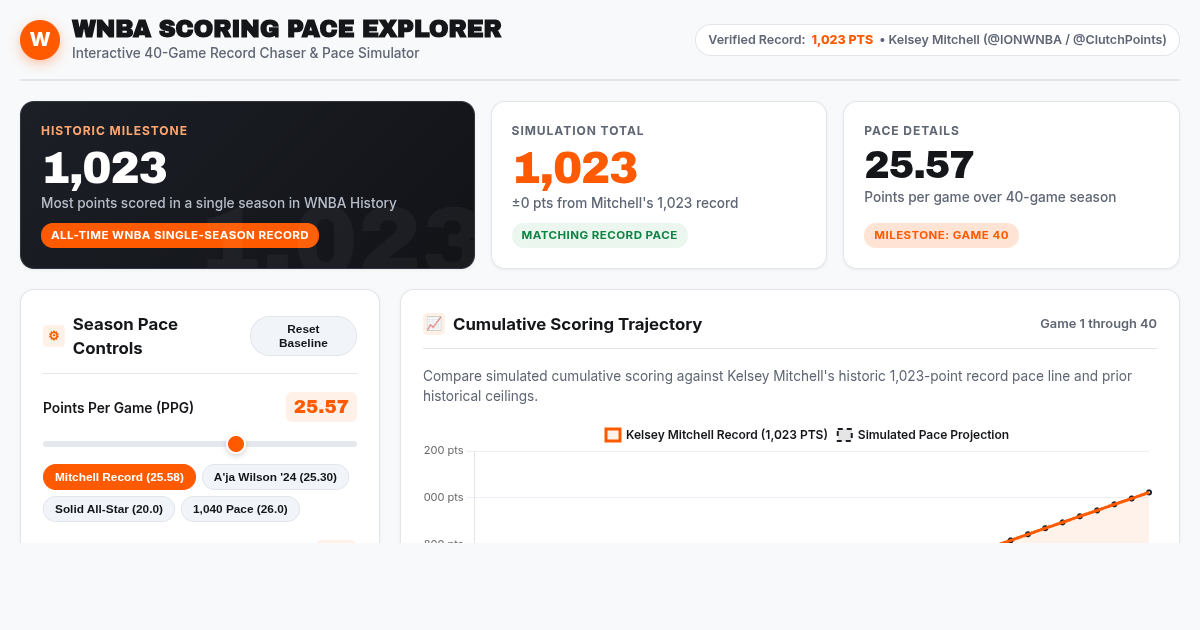Click the Simulation Total 1,023 value
The image size is (1200, 630).
[x=575, y=167]
